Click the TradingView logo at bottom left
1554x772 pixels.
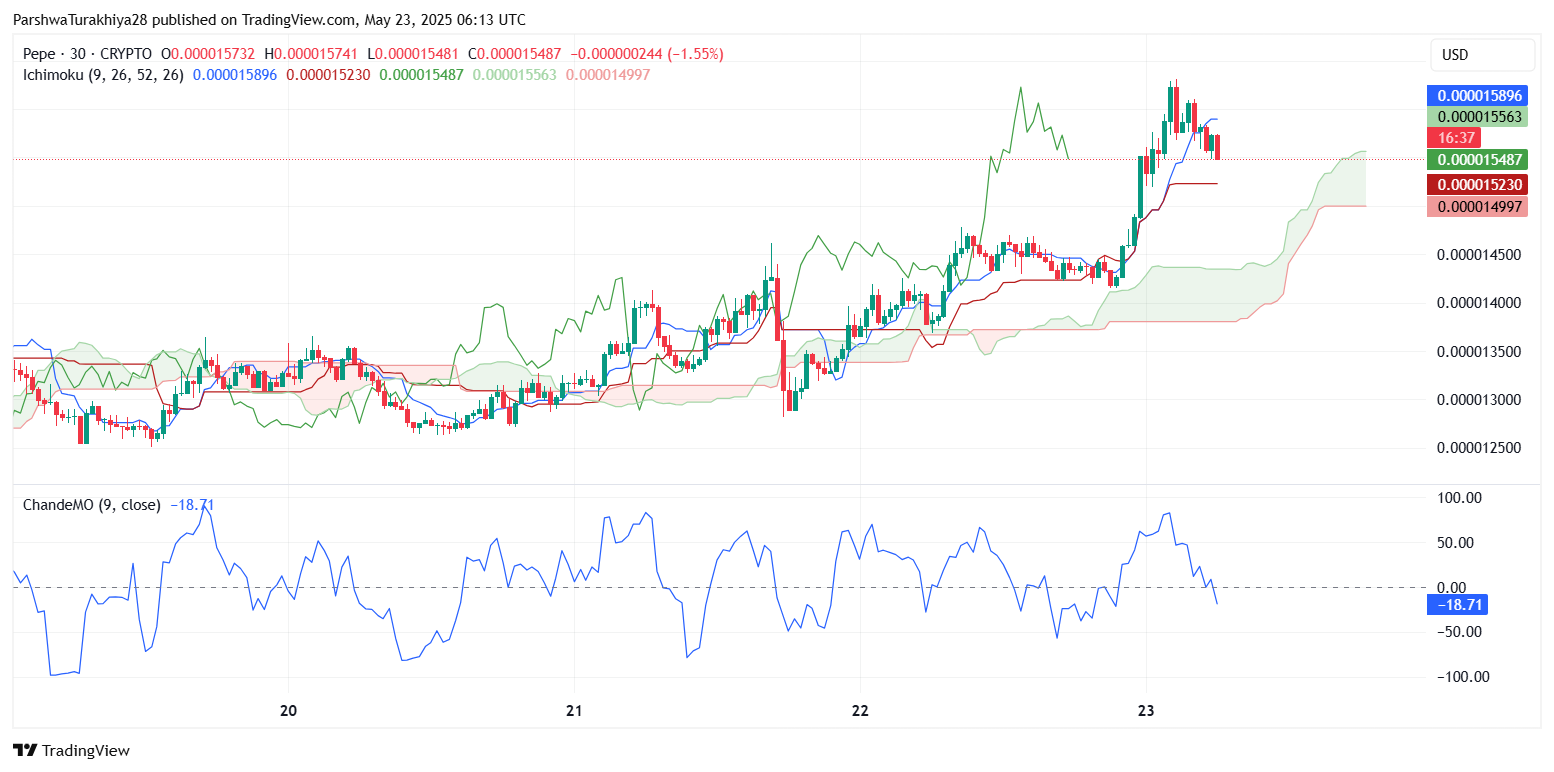[71, 750]
